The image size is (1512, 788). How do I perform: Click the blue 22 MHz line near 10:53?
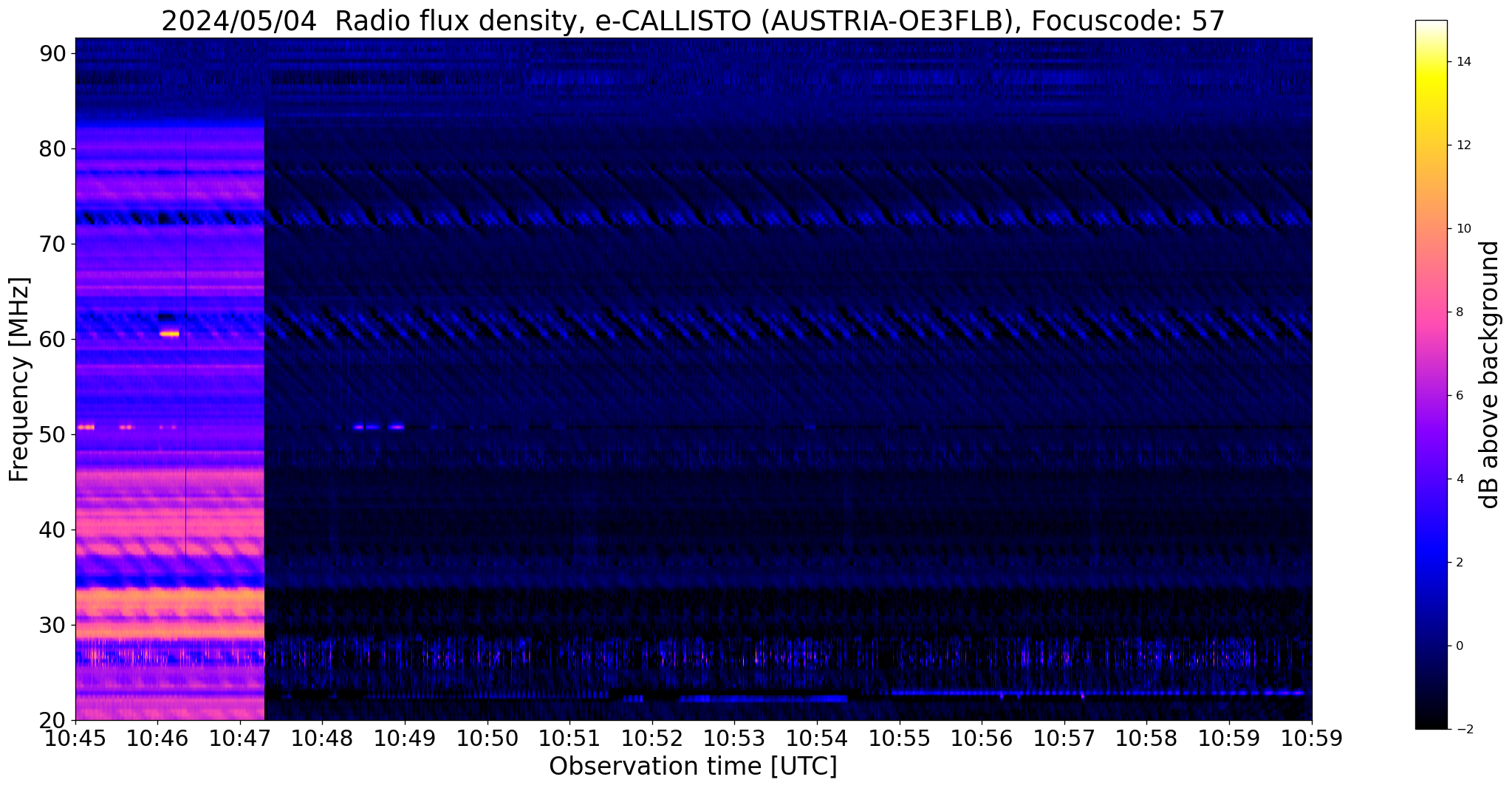tap(764, 698)
